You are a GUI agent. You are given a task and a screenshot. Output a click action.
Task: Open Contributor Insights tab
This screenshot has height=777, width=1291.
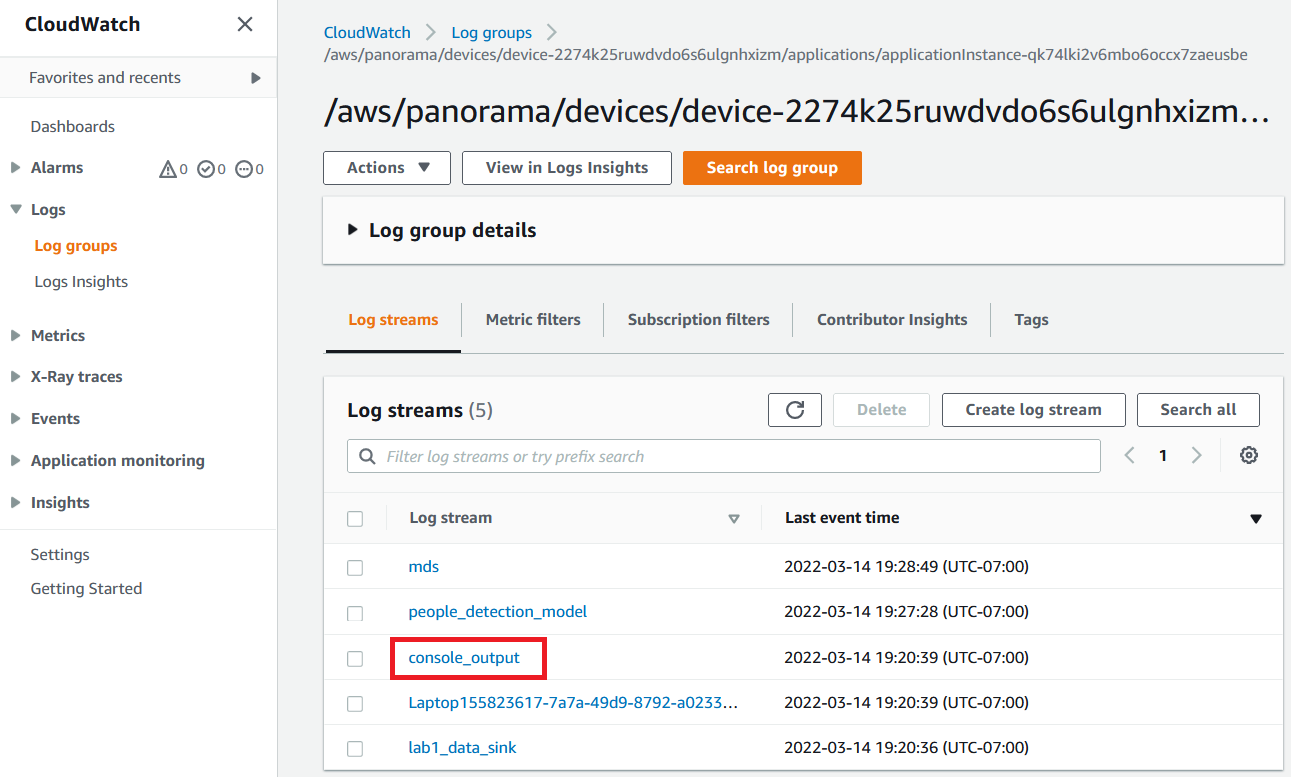pos(892,320)
